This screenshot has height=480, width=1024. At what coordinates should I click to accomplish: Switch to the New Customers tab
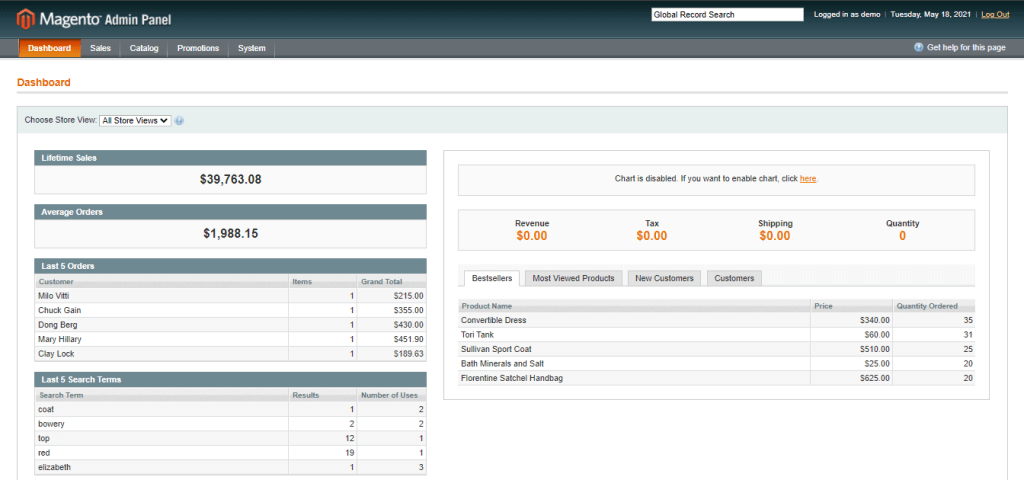[x=664, y=278]
